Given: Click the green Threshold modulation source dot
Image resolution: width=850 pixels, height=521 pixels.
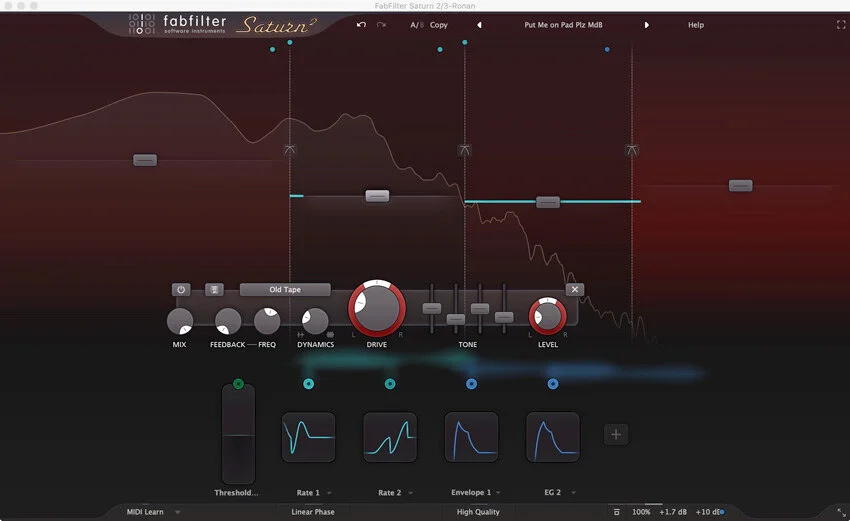Looking at the screenshot, I should (238, 384).
